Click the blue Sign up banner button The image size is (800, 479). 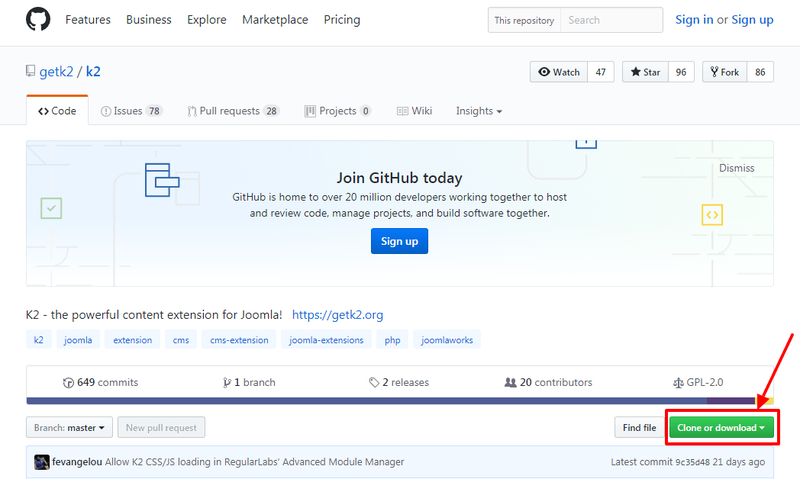(399, 241)
